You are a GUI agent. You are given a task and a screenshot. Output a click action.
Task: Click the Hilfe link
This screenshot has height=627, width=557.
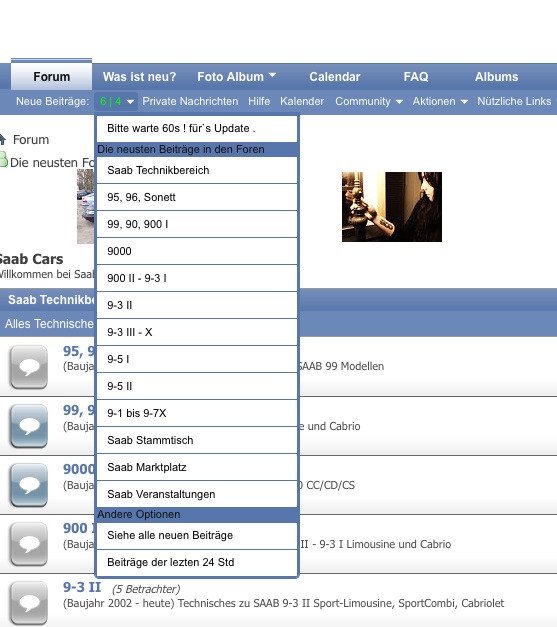click(x=259, y=101)
